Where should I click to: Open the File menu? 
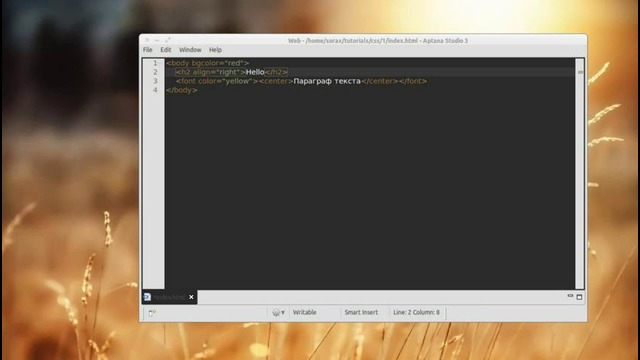click(x=148, y=50)
